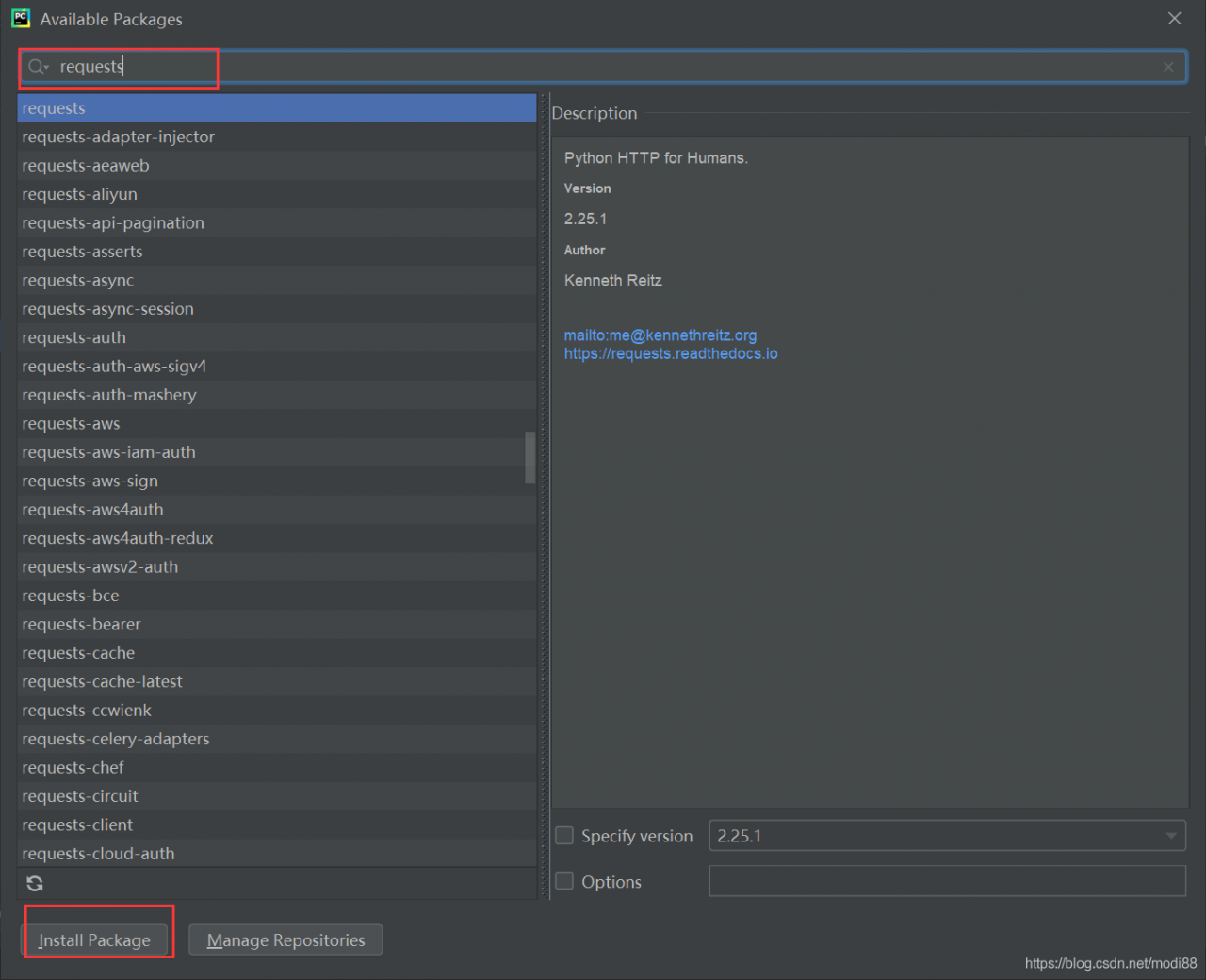Select requests-adapter-injector in the list
Image resolution: width=1206 pixels, height=980 pixels.
coord(277,137)
